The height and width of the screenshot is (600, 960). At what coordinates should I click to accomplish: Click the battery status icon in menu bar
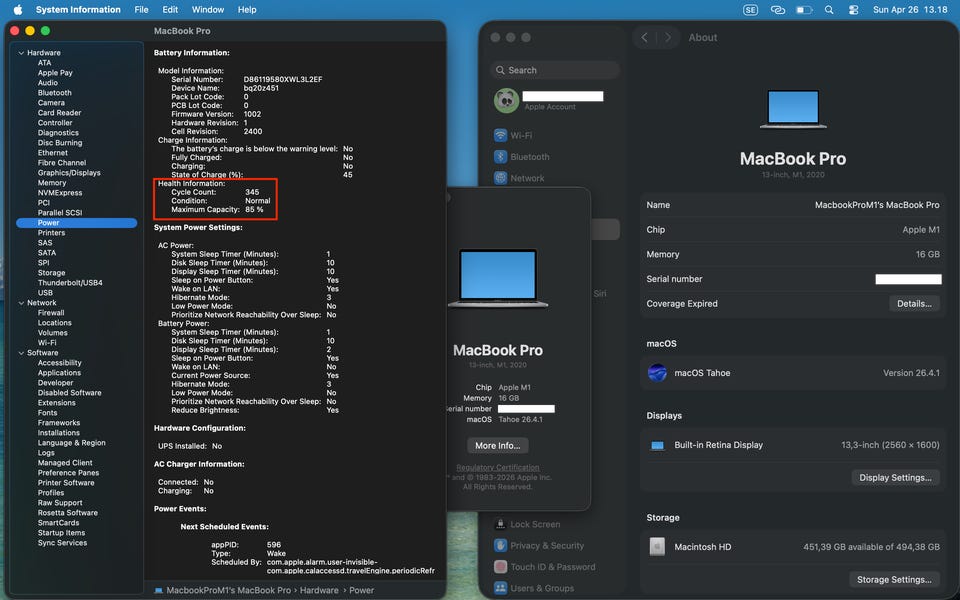coord(804,10)
